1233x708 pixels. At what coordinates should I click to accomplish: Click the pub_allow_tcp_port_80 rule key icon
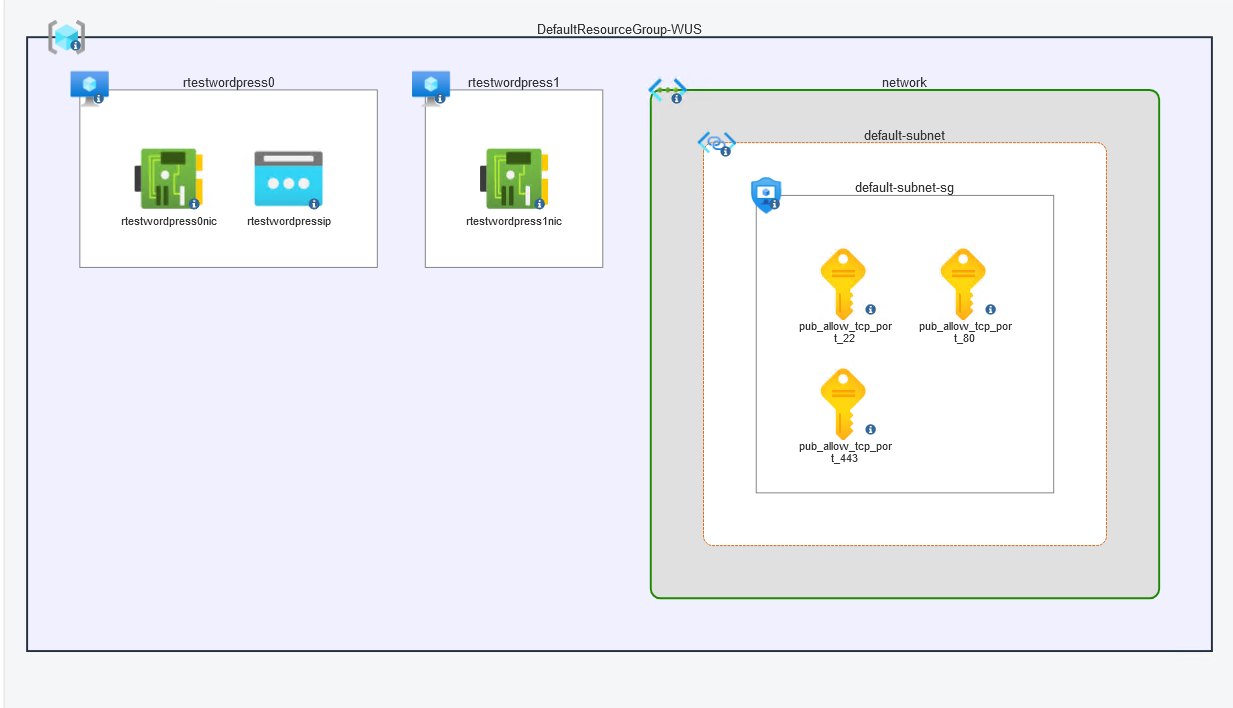coord(963,283)
